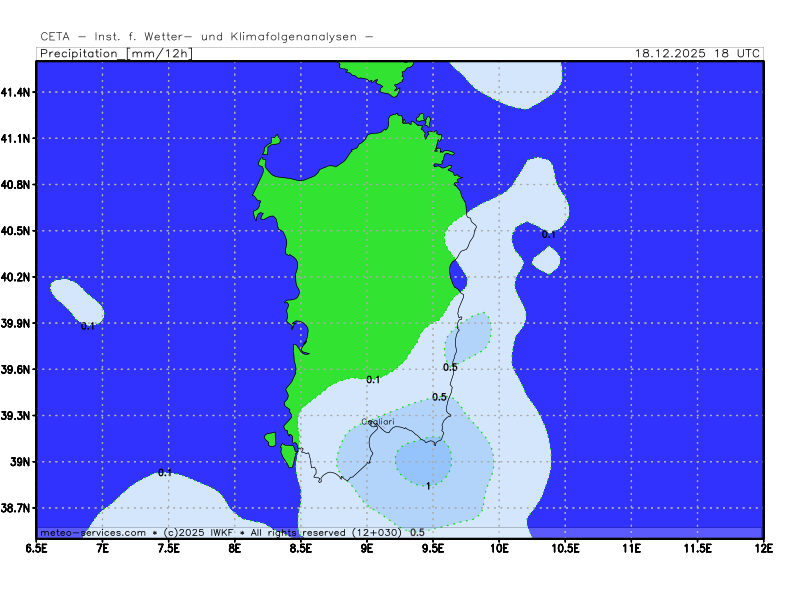Click the darkest blue precipitation core near Cagliari
800x600 pixels.
click(x=422, y=461)
